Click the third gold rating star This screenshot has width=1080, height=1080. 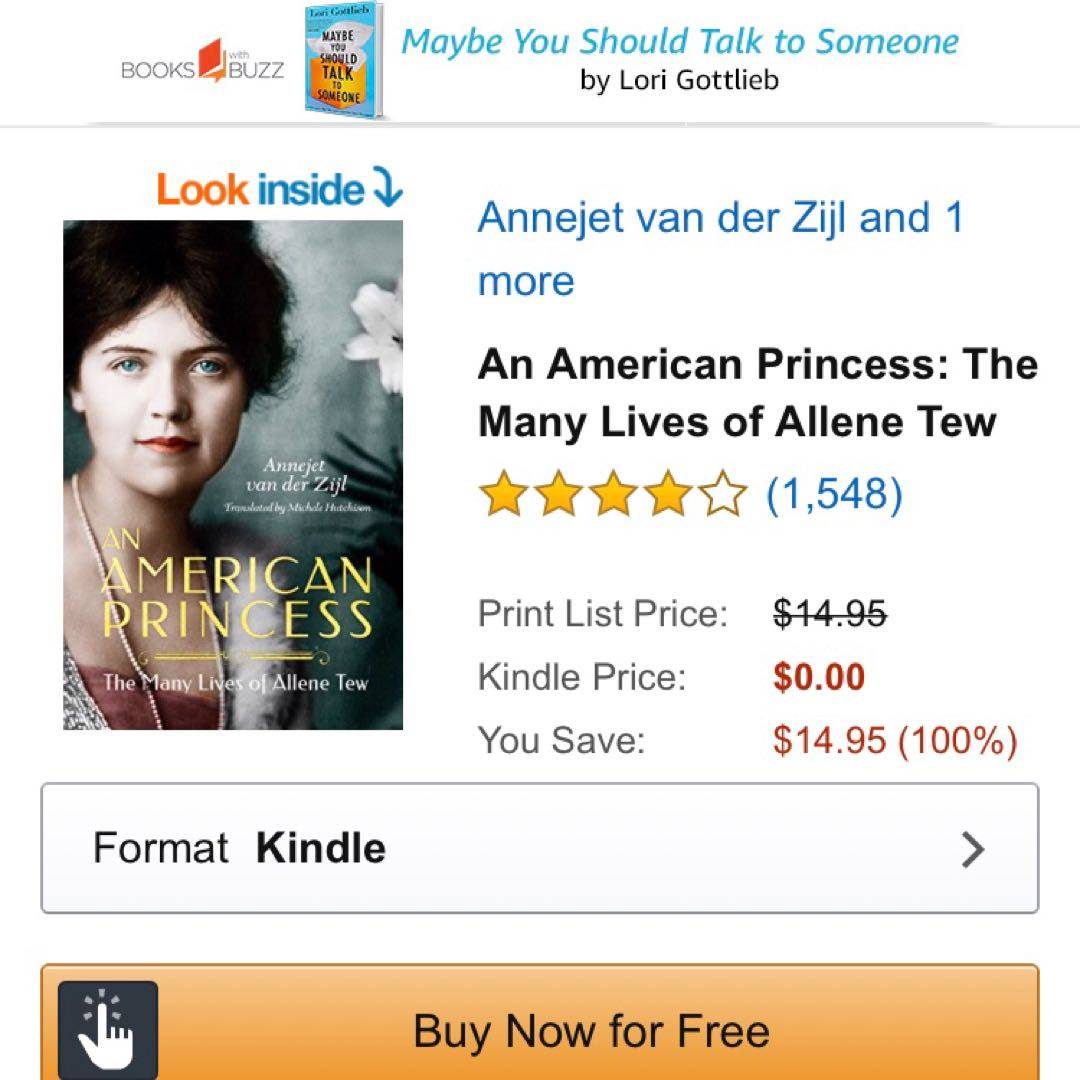click(613, 493)
